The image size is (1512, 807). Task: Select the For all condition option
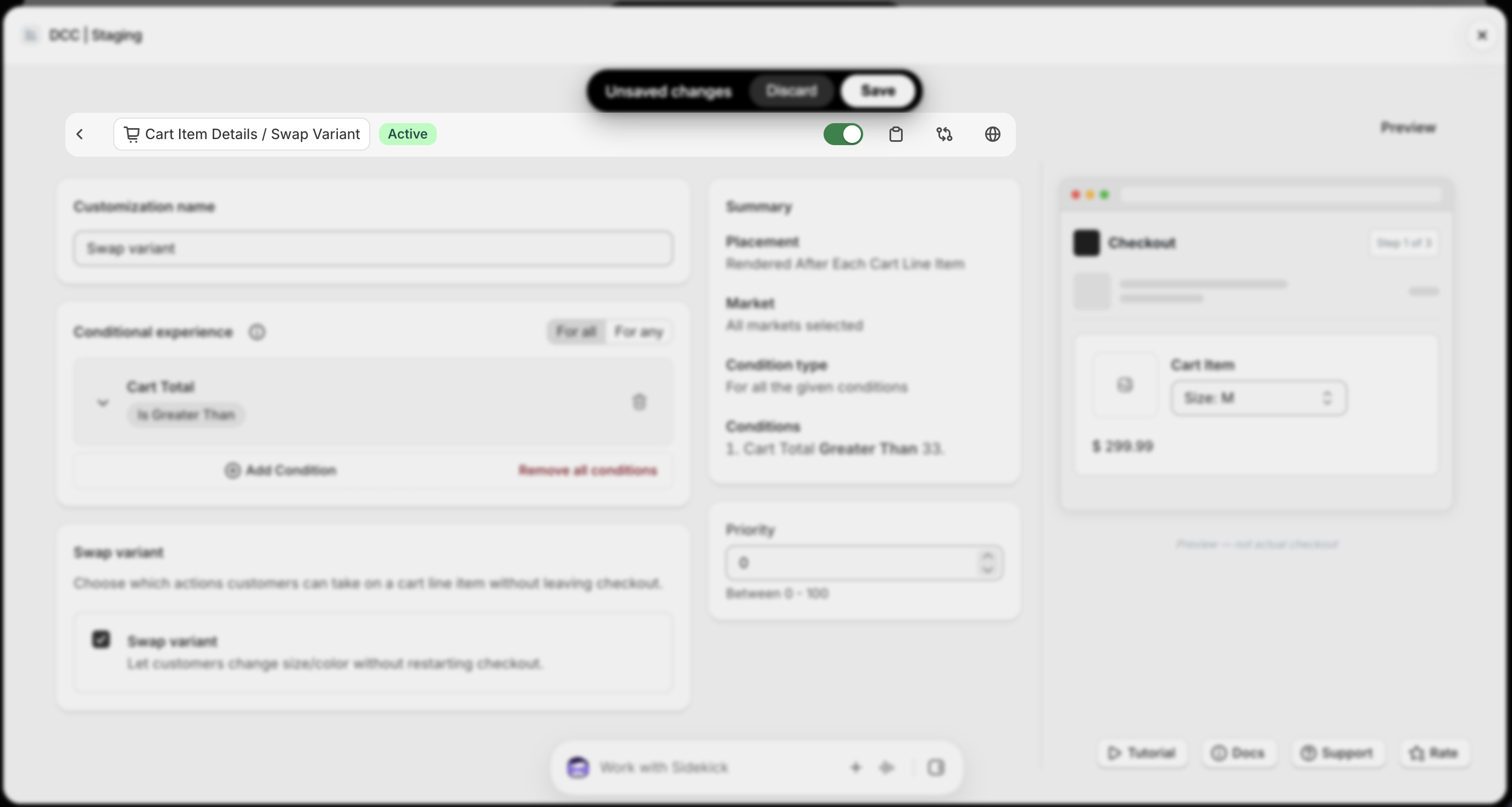[x=576, y=332]
